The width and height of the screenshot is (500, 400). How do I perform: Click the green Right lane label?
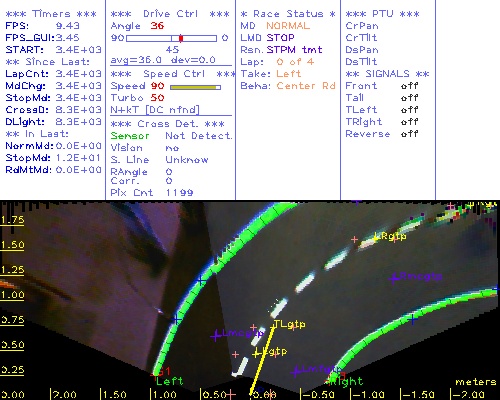(x=347, y=381)
